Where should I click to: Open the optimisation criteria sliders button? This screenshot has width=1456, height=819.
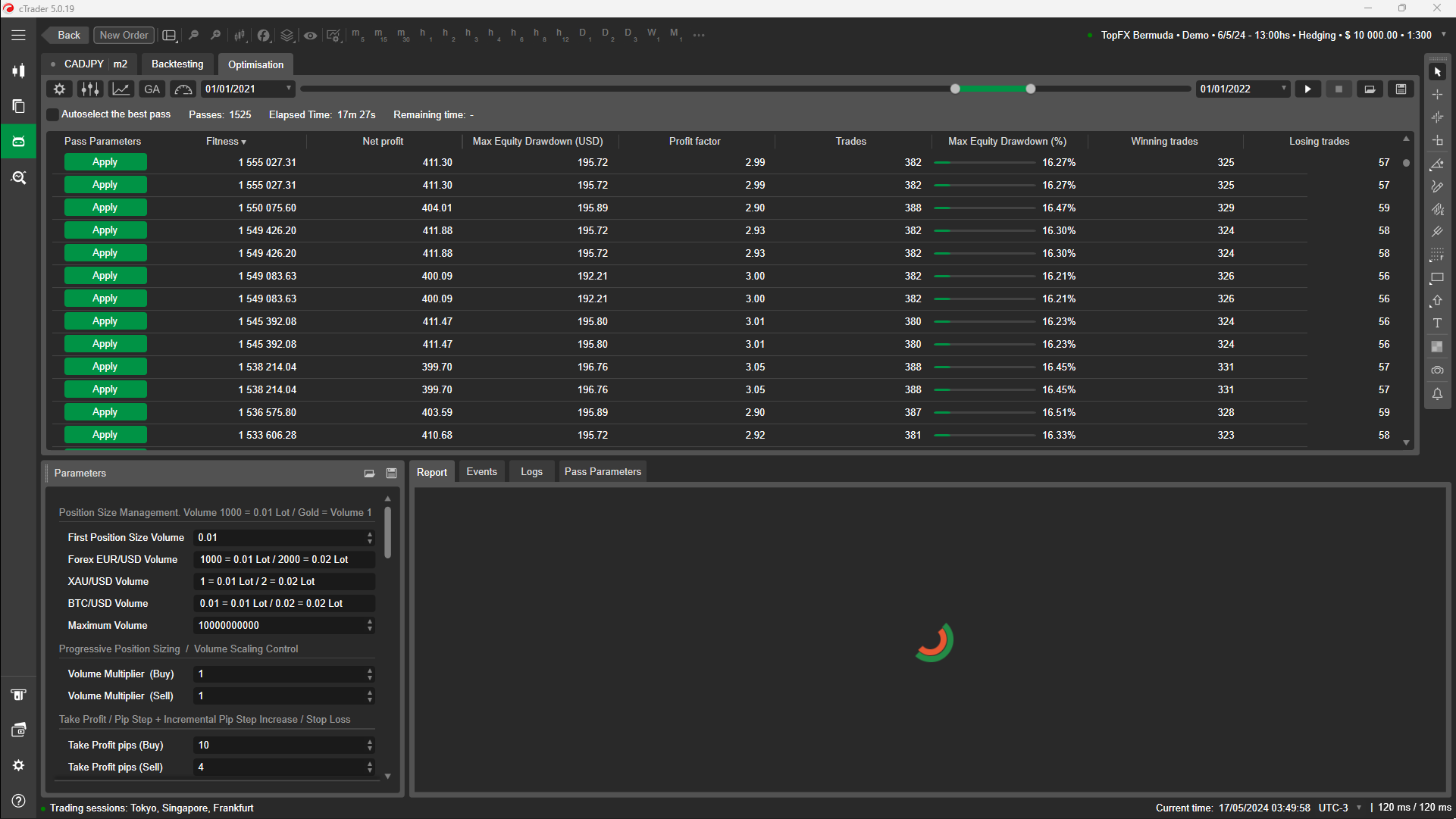pyautogui.click(x=90, y=89)
